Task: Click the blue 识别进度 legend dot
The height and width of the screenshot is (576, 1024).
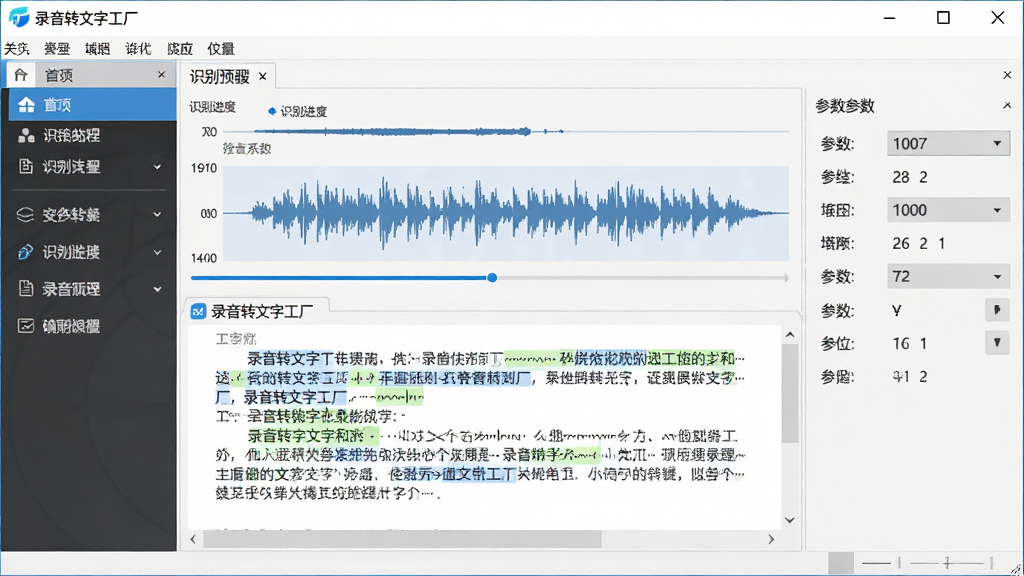Action: 272,111
